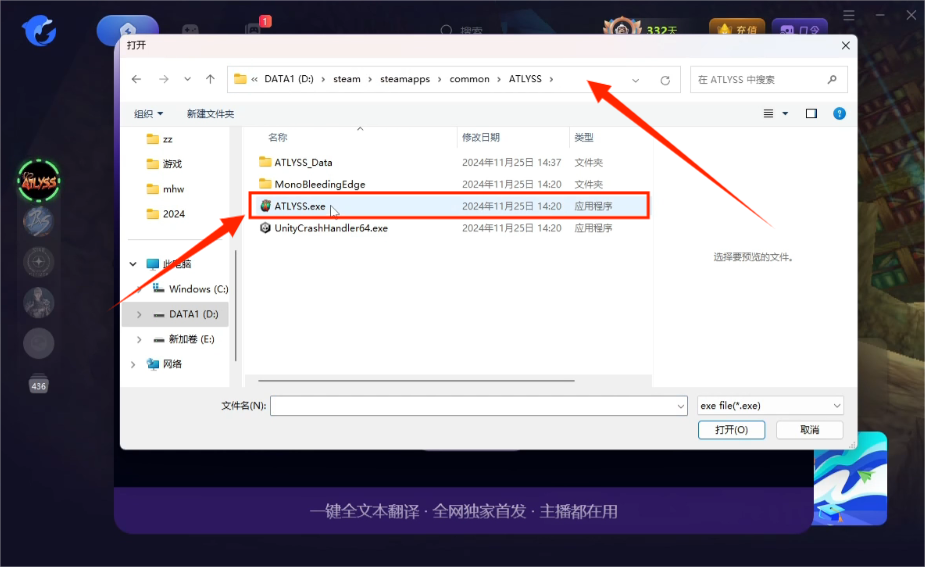Toggle the preview pane
The image size is (925, 567).
click(811, 113)
